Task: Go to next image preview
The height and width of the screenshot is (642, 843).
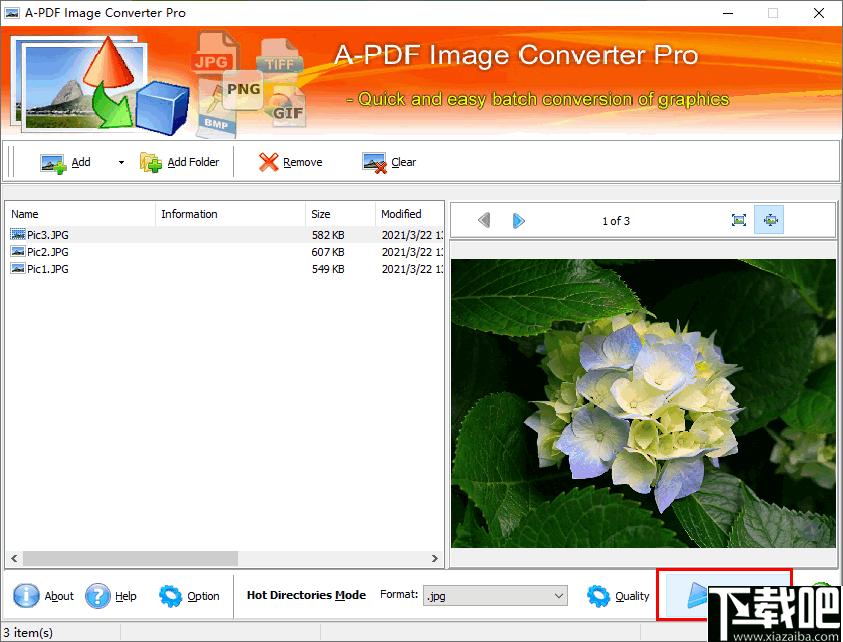Action: pyautogui.click(x=518, y=220)
